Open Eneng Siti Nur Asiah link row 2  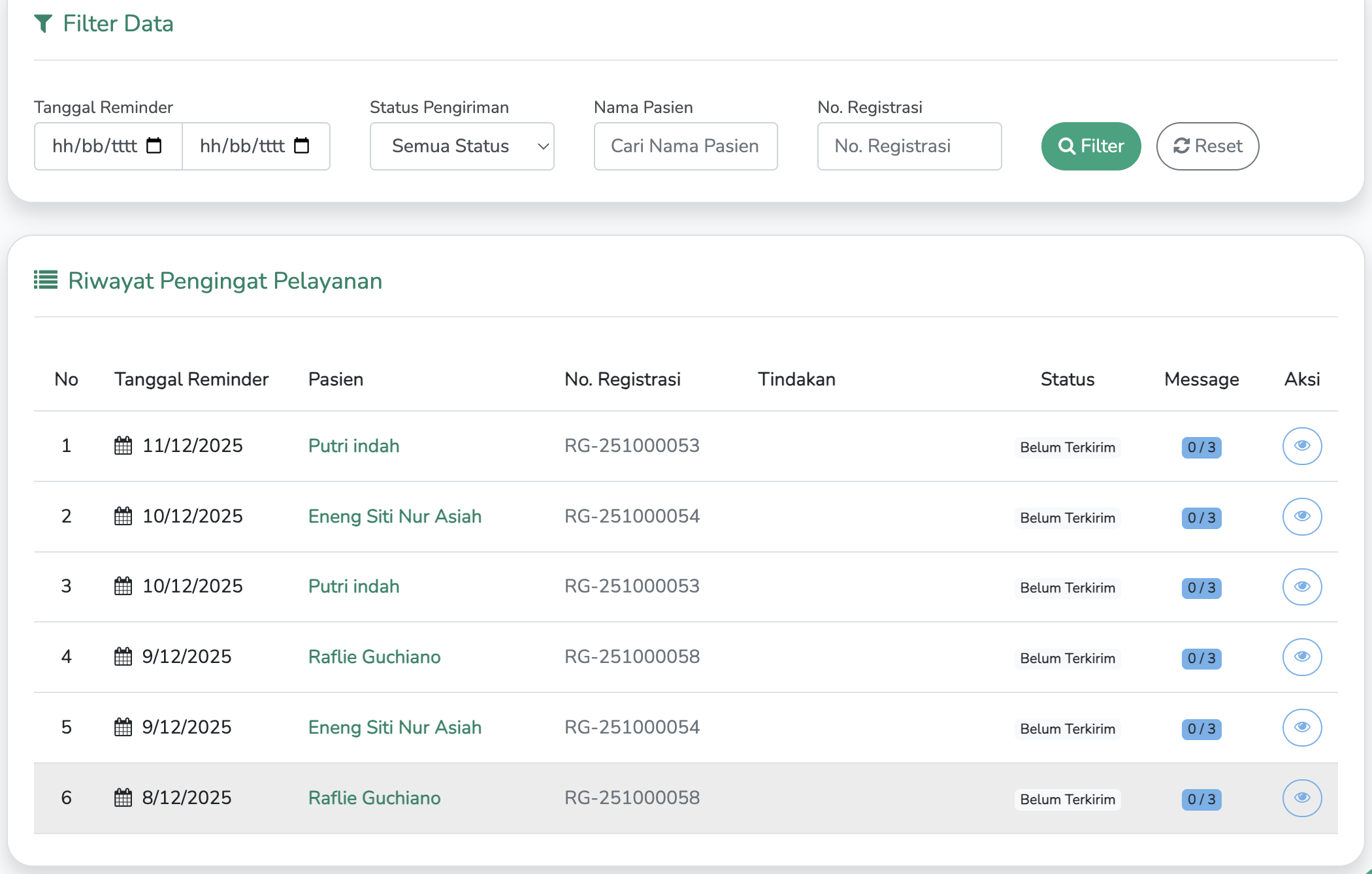[395, 517]
